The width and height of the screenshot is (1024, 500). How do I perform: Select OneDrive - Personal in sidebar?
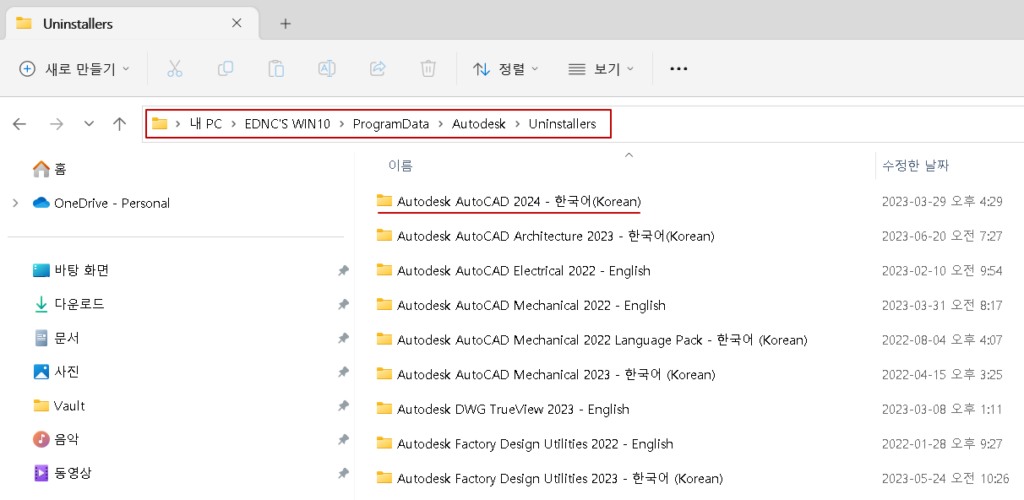[x=101, y=203]
